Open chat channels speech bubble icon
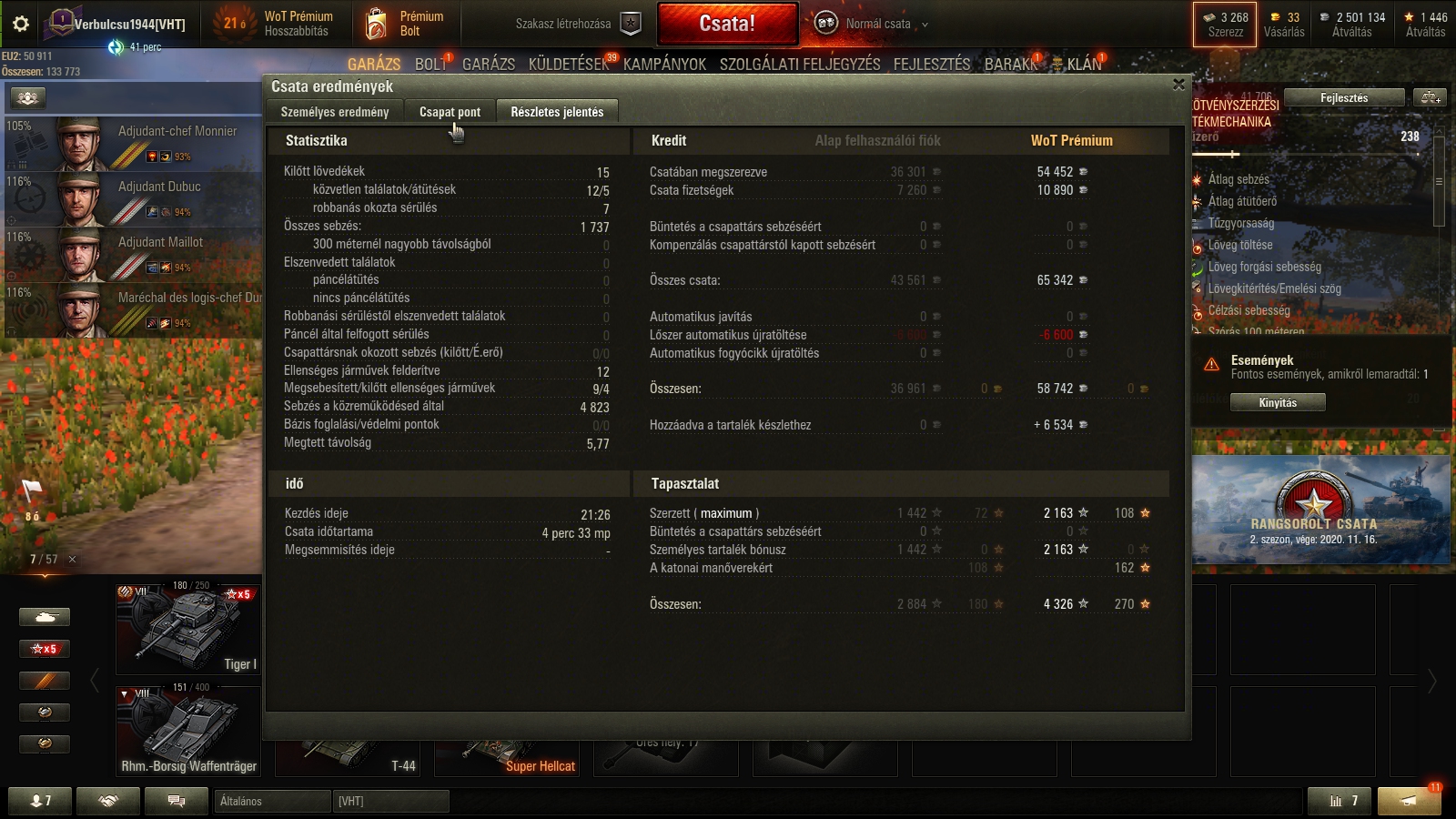This screenshot has width=1456, height=819. coord(177,801)
